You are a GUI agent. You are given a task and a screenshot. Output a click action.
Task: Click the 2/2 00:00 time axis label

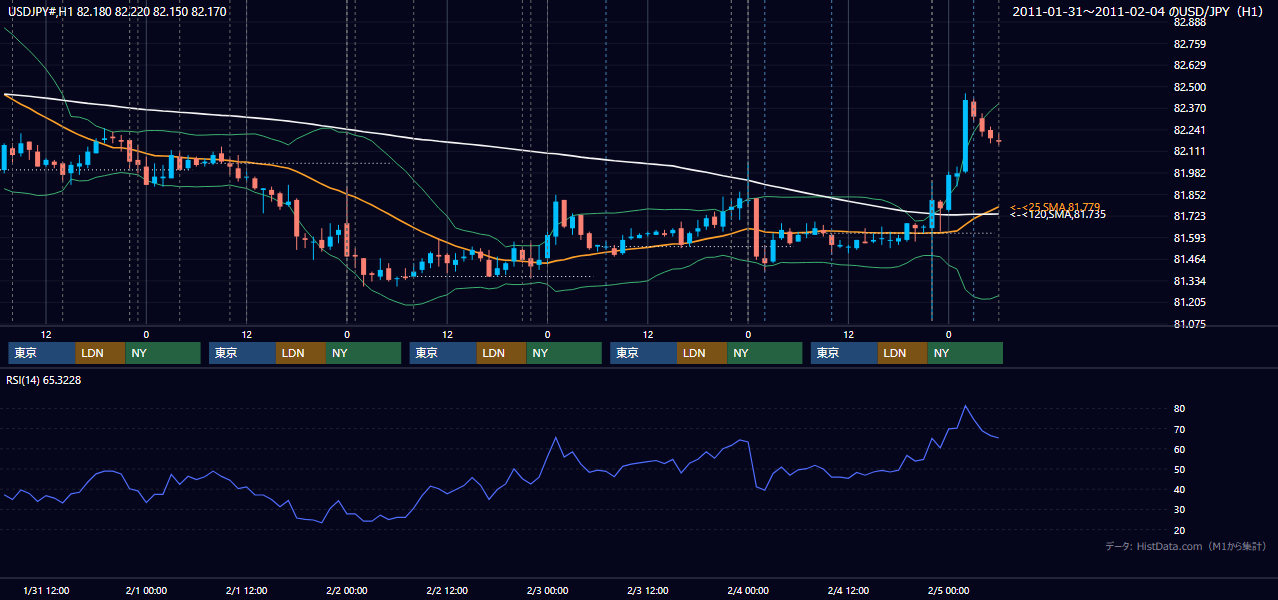[x=346, y=591]
